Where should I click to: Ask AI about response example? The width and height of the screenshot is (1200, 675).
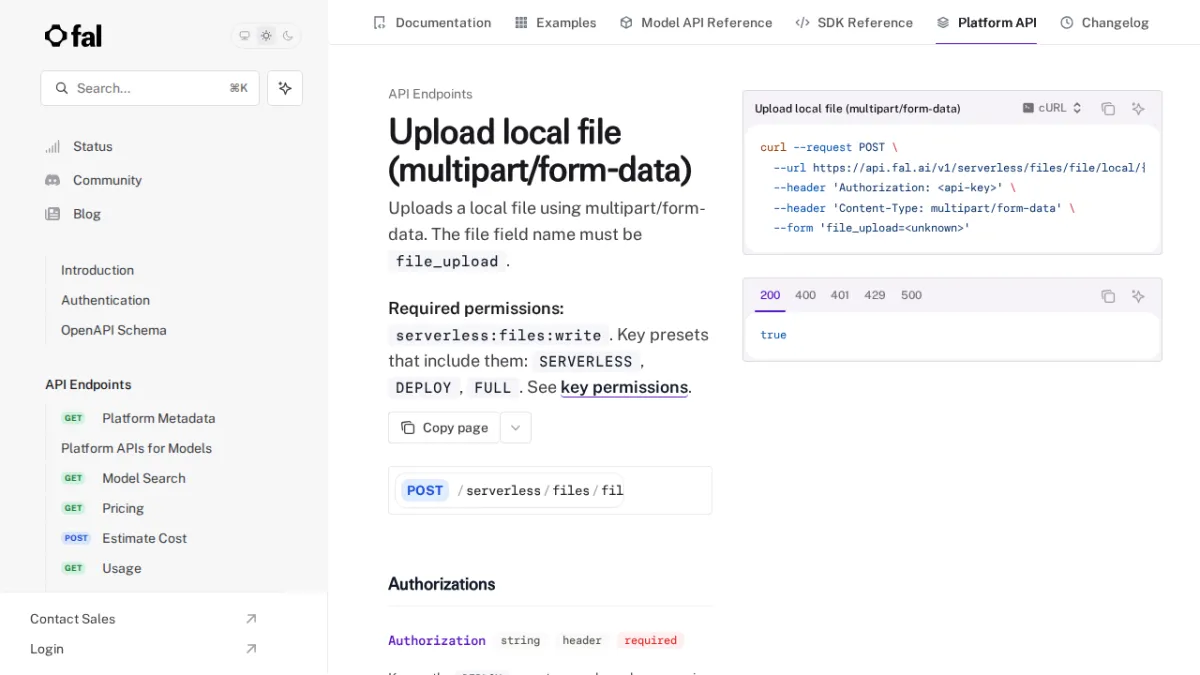[x=1138, y=296]
